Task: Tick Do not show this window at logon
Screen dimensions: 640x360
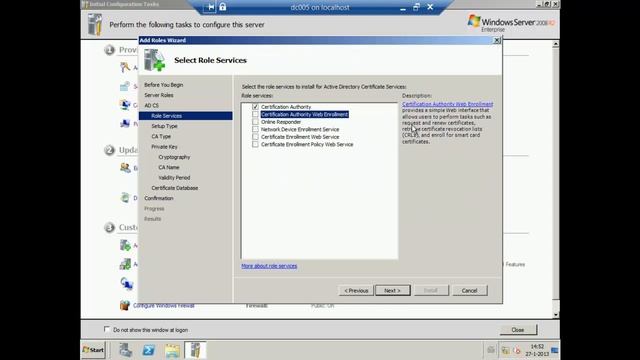Action: 107,329
